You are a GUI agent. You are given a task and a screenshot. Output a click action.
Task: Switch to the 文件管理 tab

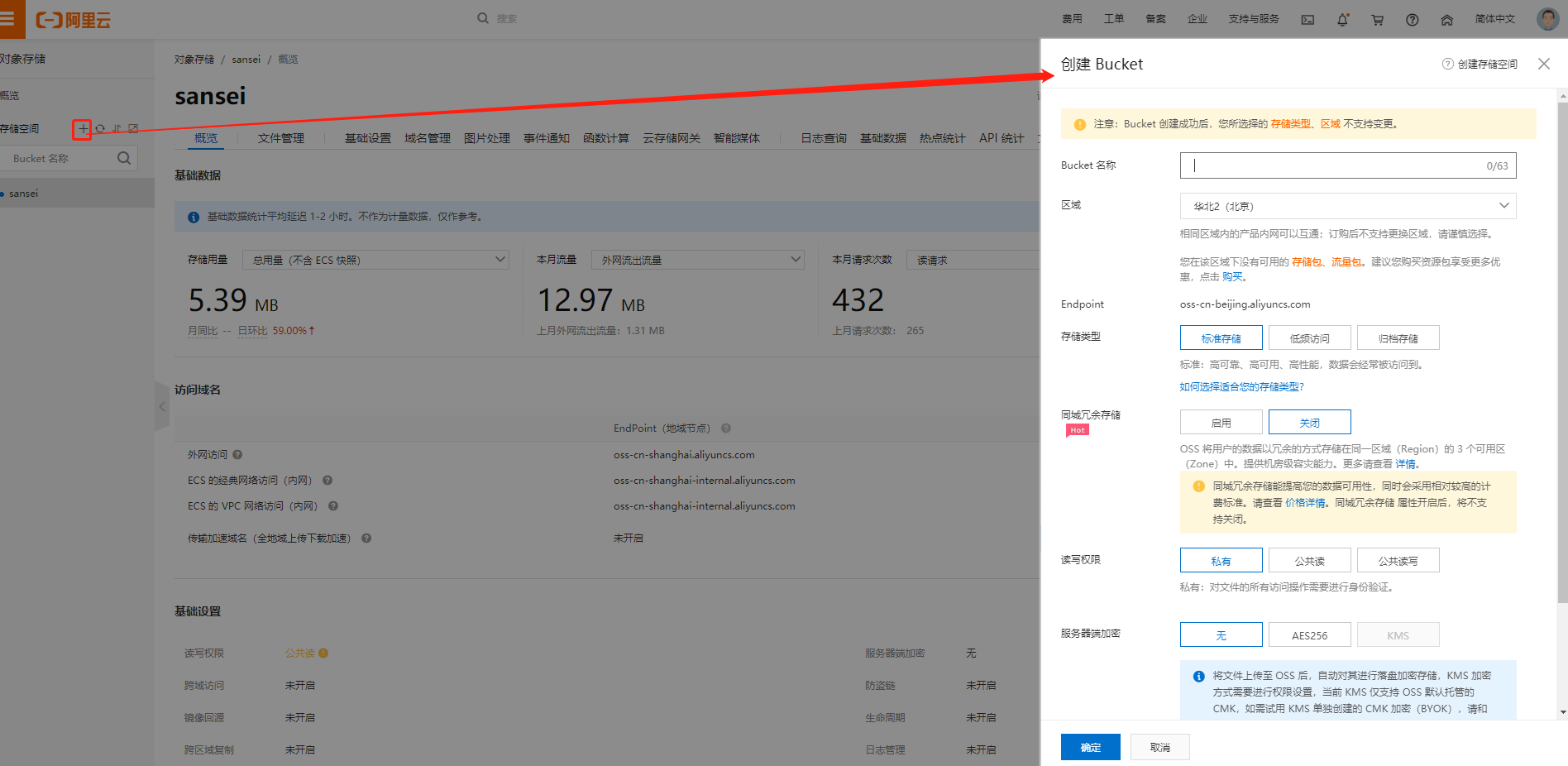[x=281, y=138]
